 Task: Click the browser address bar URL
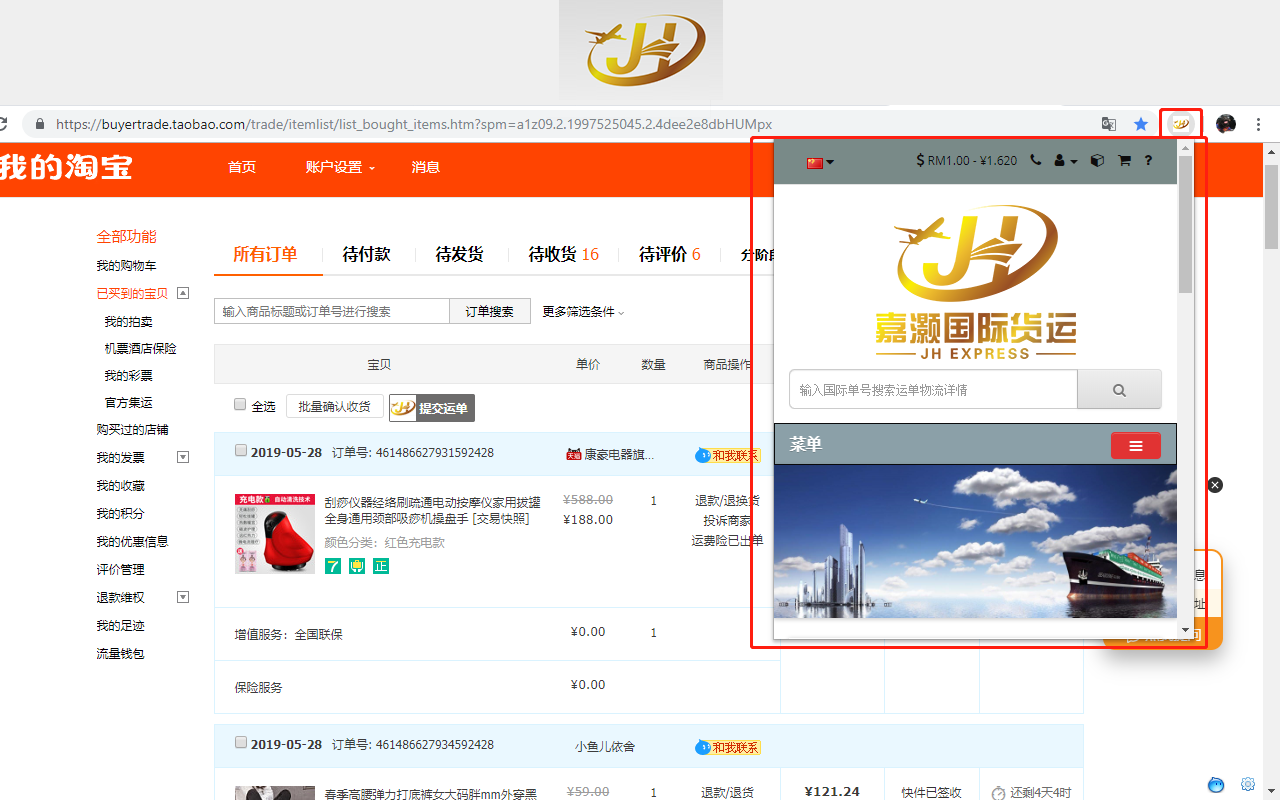click(414, 124)
